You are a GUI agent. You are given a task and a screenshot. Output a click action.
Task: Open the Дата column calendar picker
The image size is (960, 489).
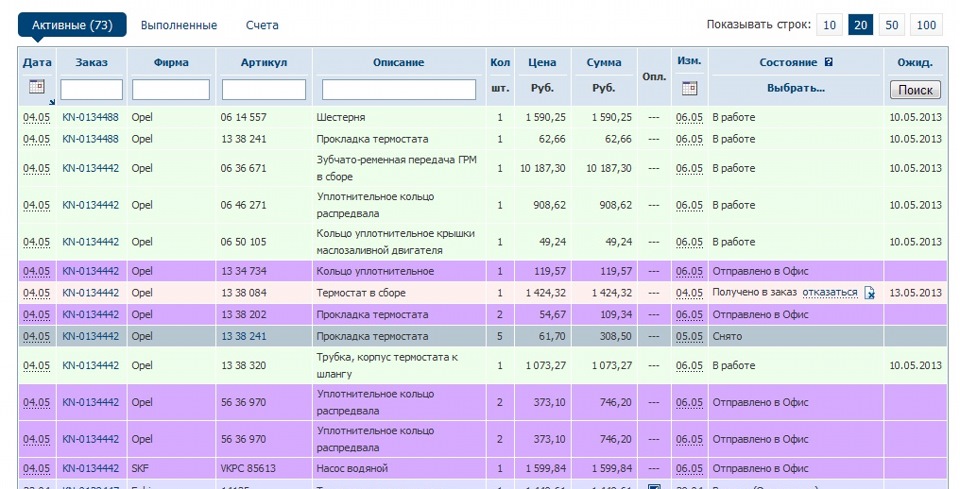37,88
